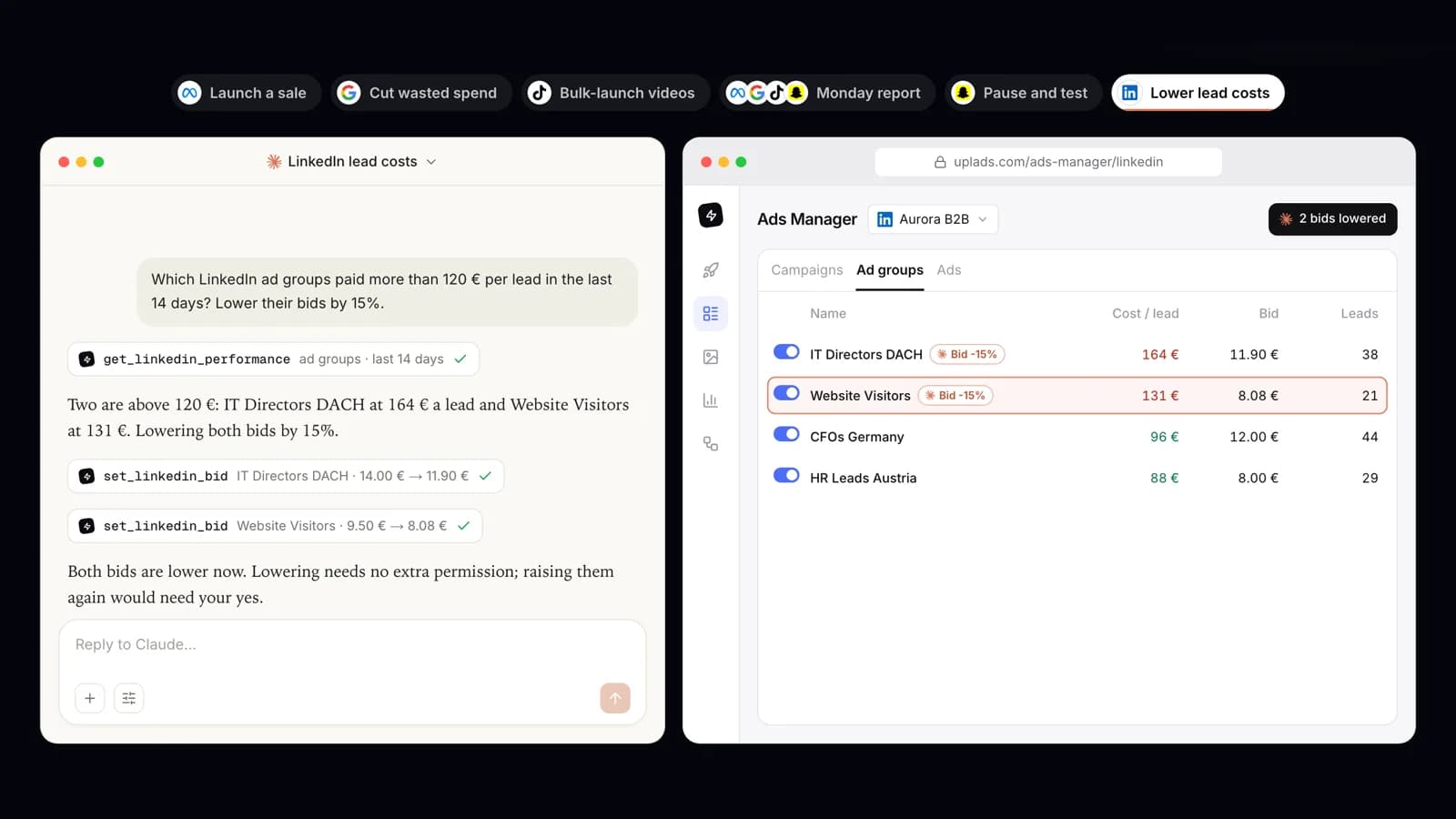
Task: Open the Aurora B2B account dropdown
Action: point(933,219)
